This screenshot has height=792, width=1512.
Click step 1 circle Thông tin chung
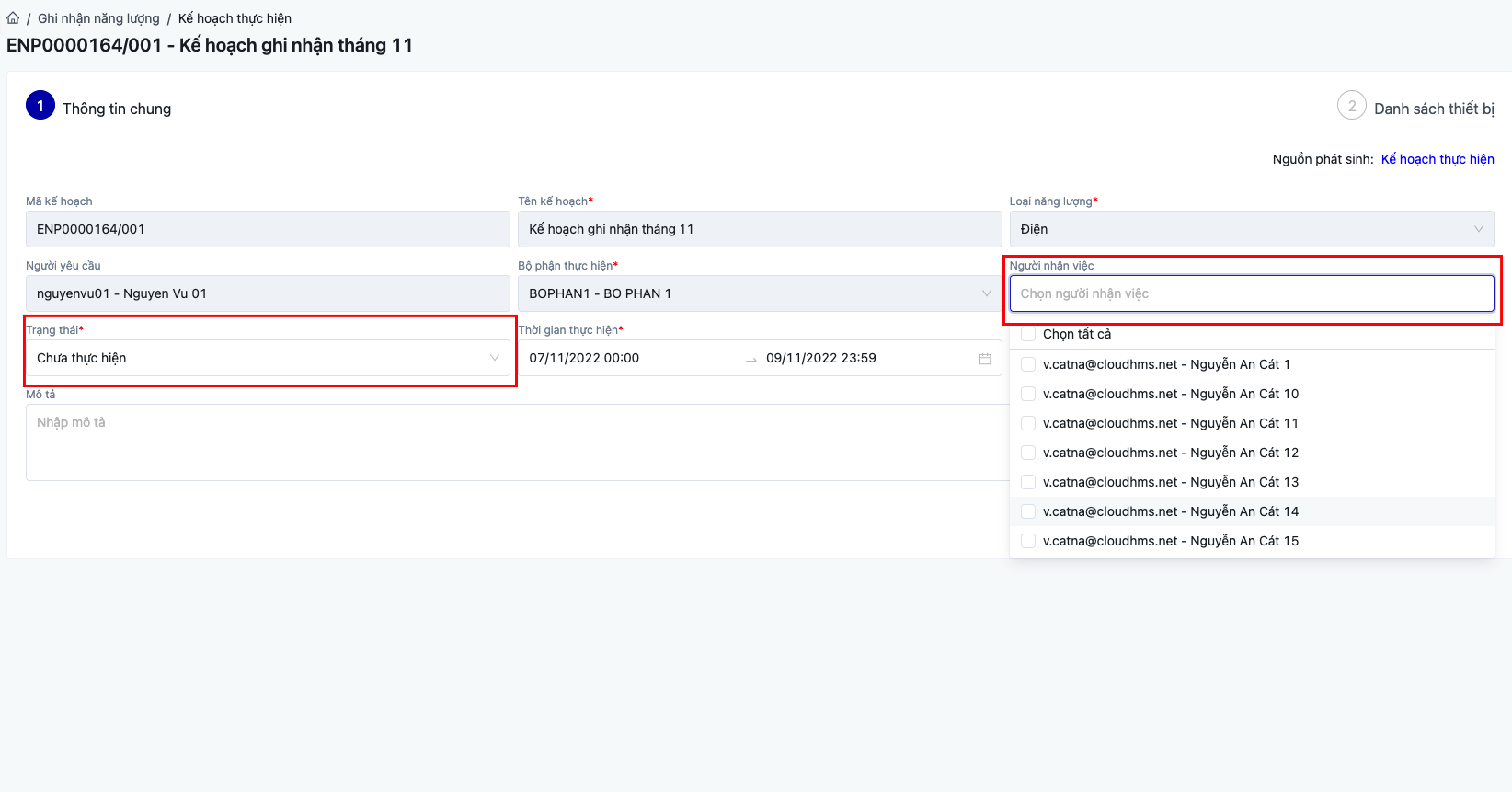point(40,106)
